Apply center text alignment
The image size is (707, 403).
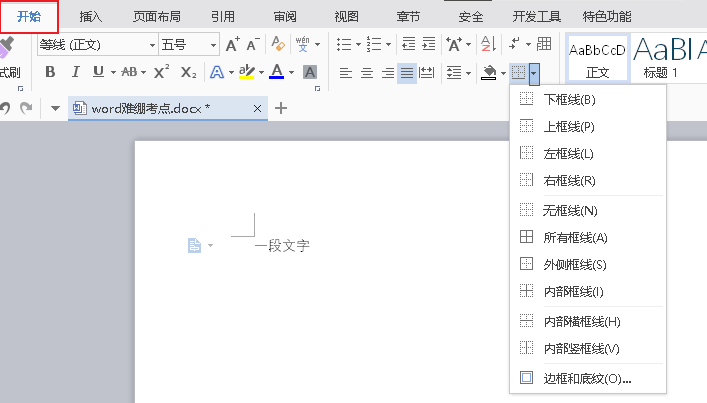tap(366, 72)
